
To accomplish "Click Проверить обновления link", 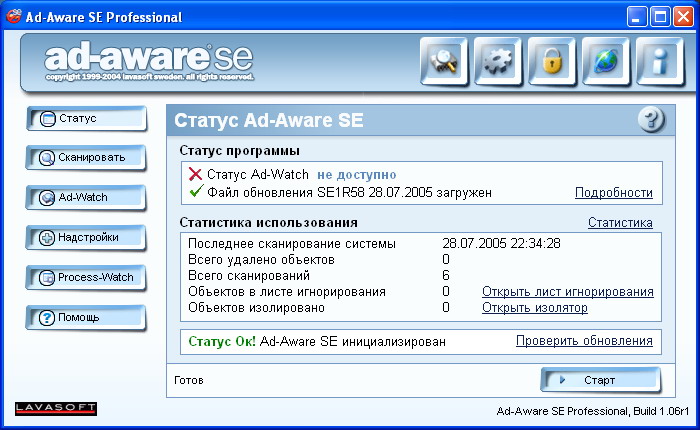I will click(x=584, y=341).
